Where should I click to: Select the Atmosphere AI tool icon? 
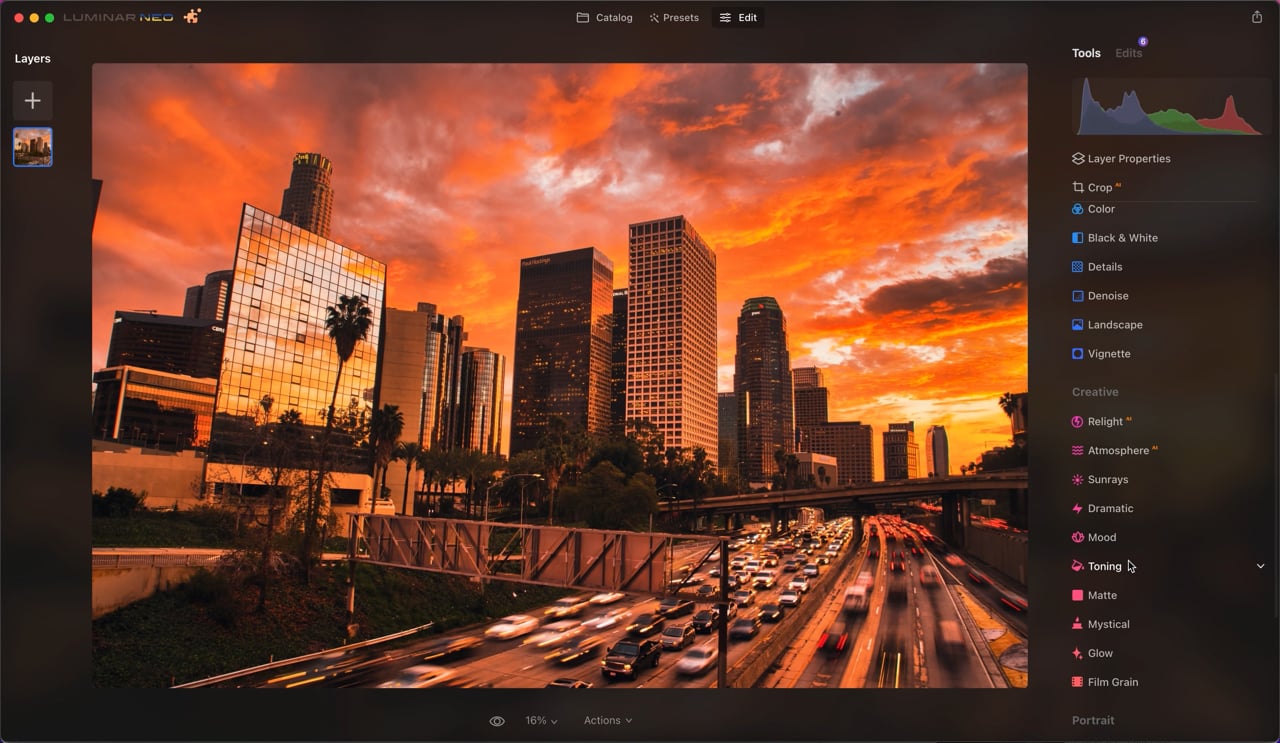[x=1077, y=451]
